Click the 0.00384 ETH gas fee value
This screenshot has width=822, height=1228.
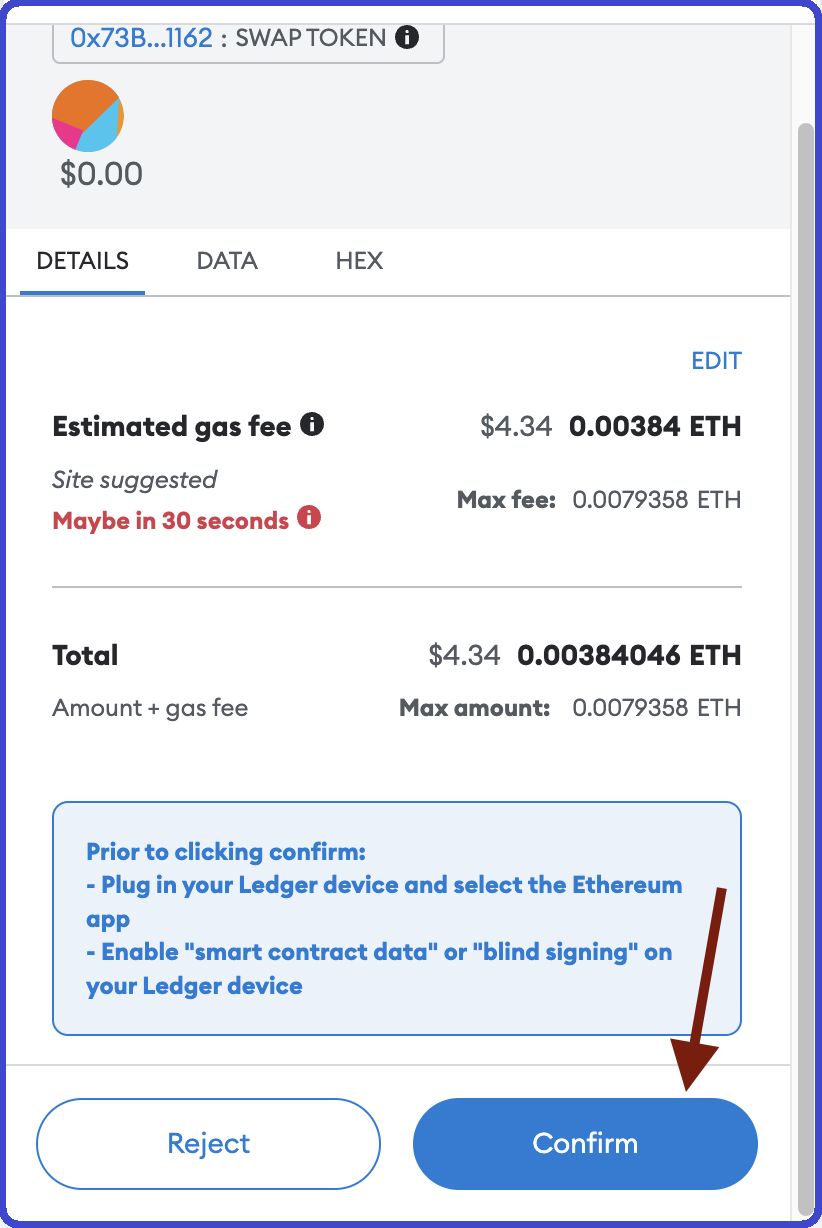click(655, 427)
